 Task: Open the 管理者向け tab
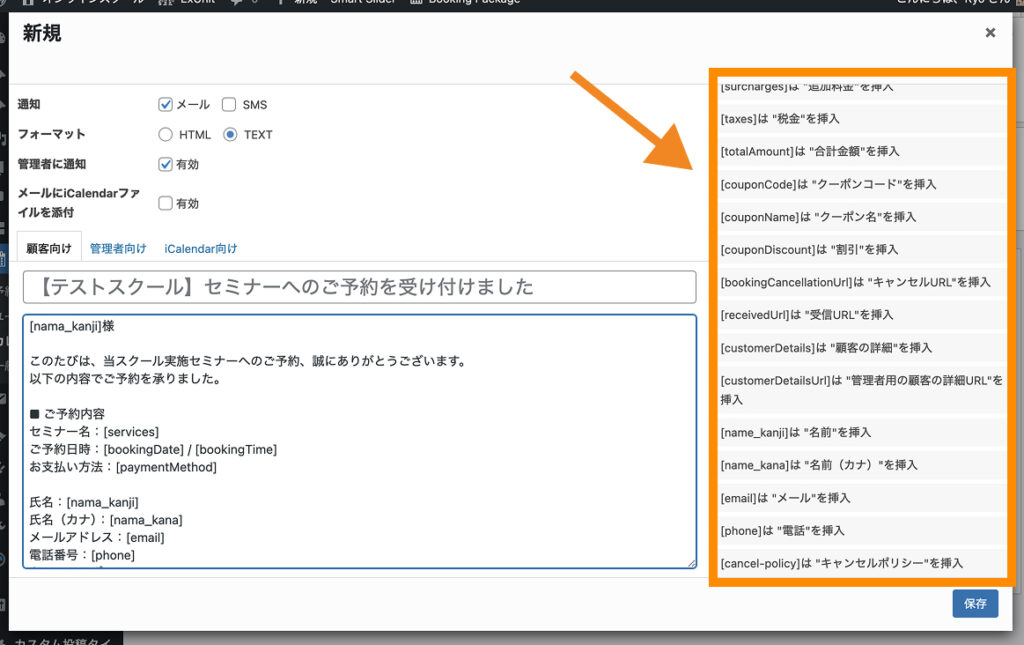pyautogui.click(x=118, y=248)
